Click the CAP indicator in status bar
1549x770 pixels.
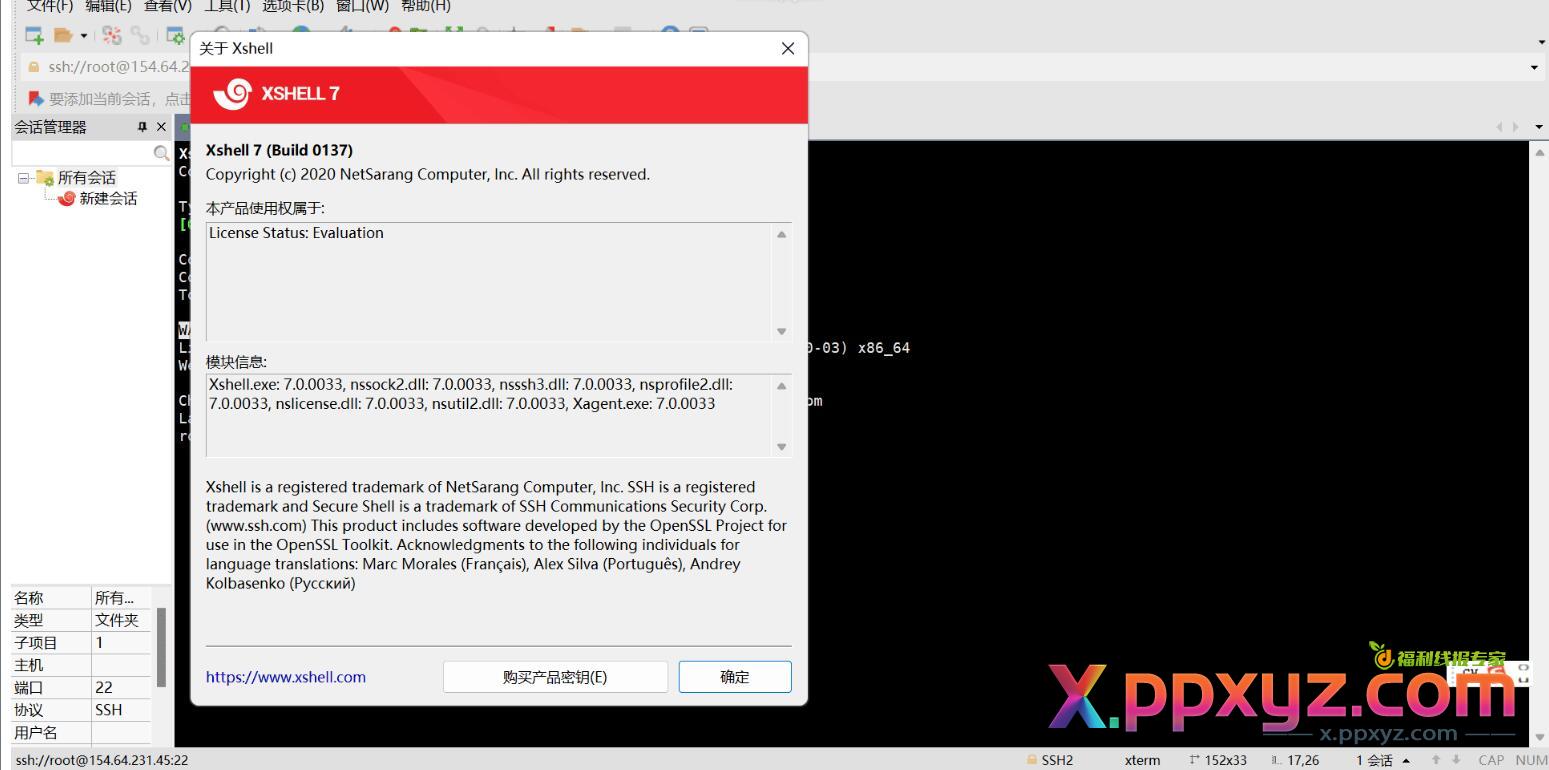[x=1491, y=760]
